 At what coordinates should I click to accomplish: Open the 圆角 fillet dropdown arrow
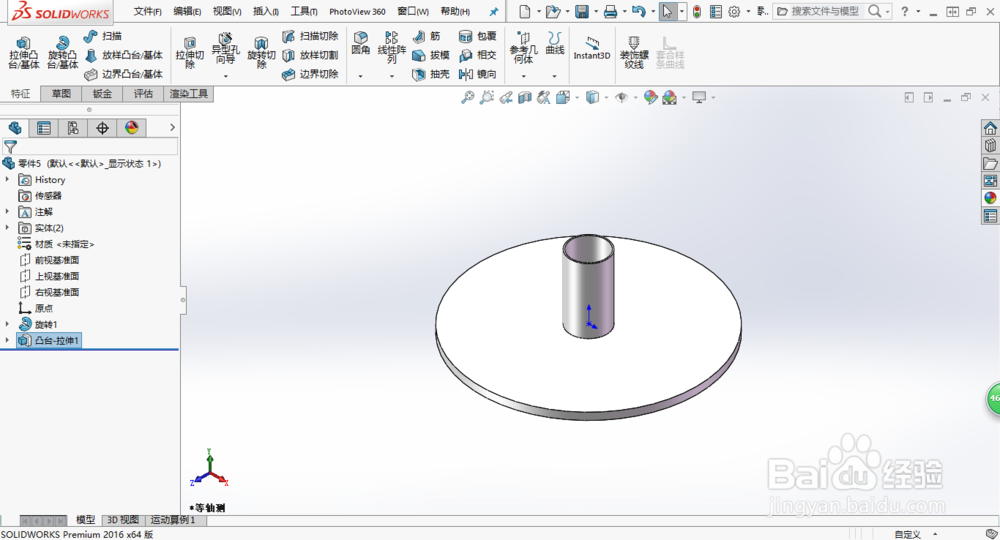pos(360,76)
